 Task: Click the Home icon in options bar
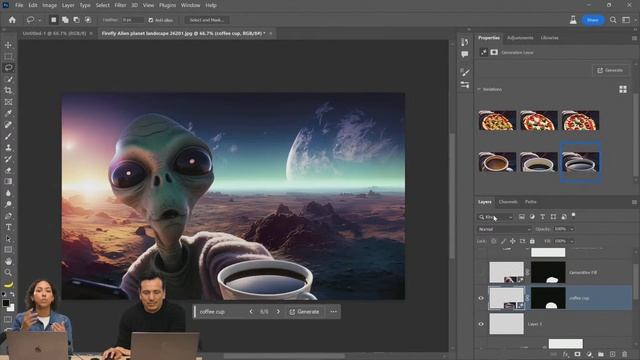[x=12, y=20]
